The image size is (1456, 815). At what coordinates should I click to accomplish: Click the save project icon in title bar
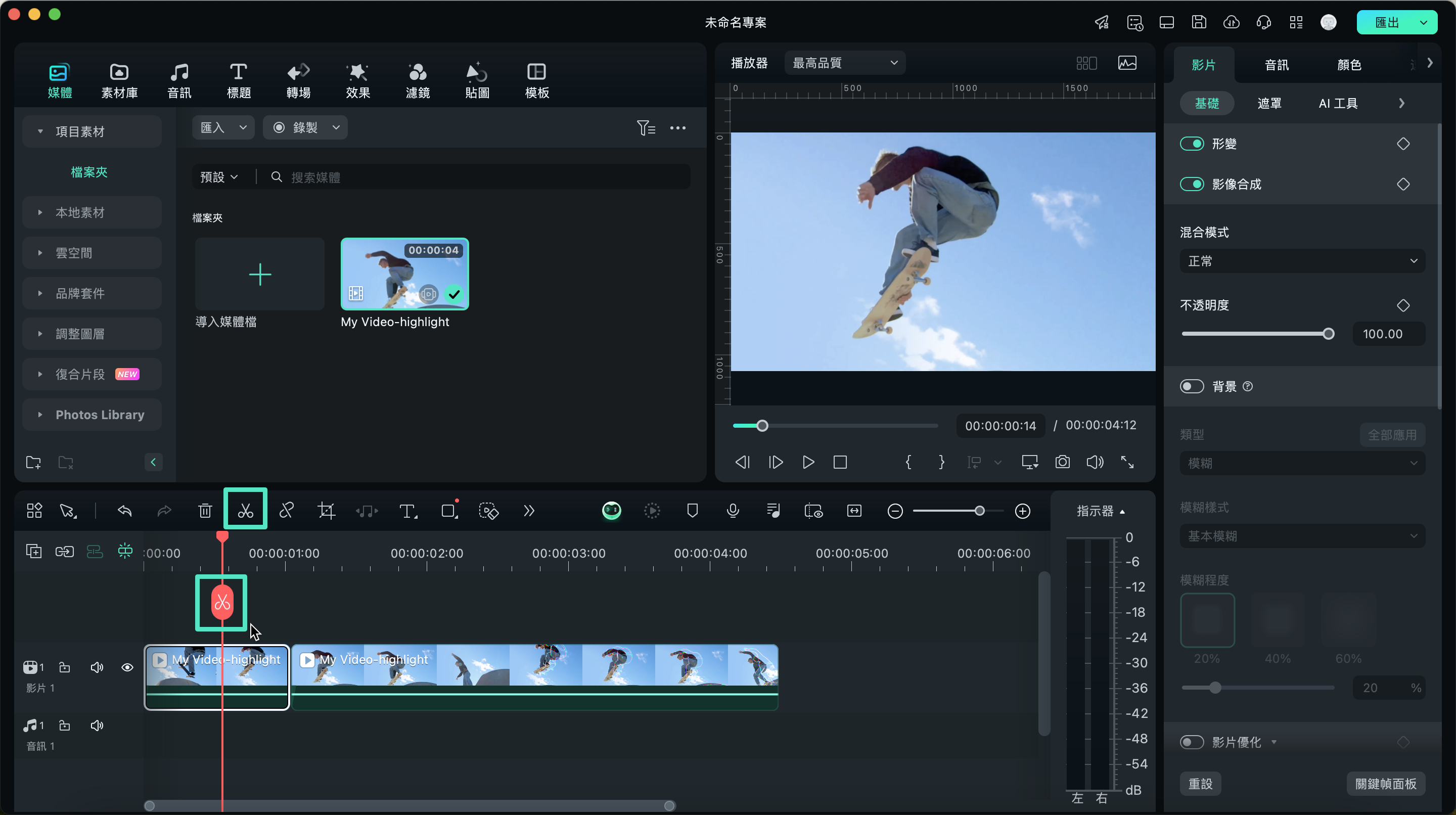tap(1199, 22)
